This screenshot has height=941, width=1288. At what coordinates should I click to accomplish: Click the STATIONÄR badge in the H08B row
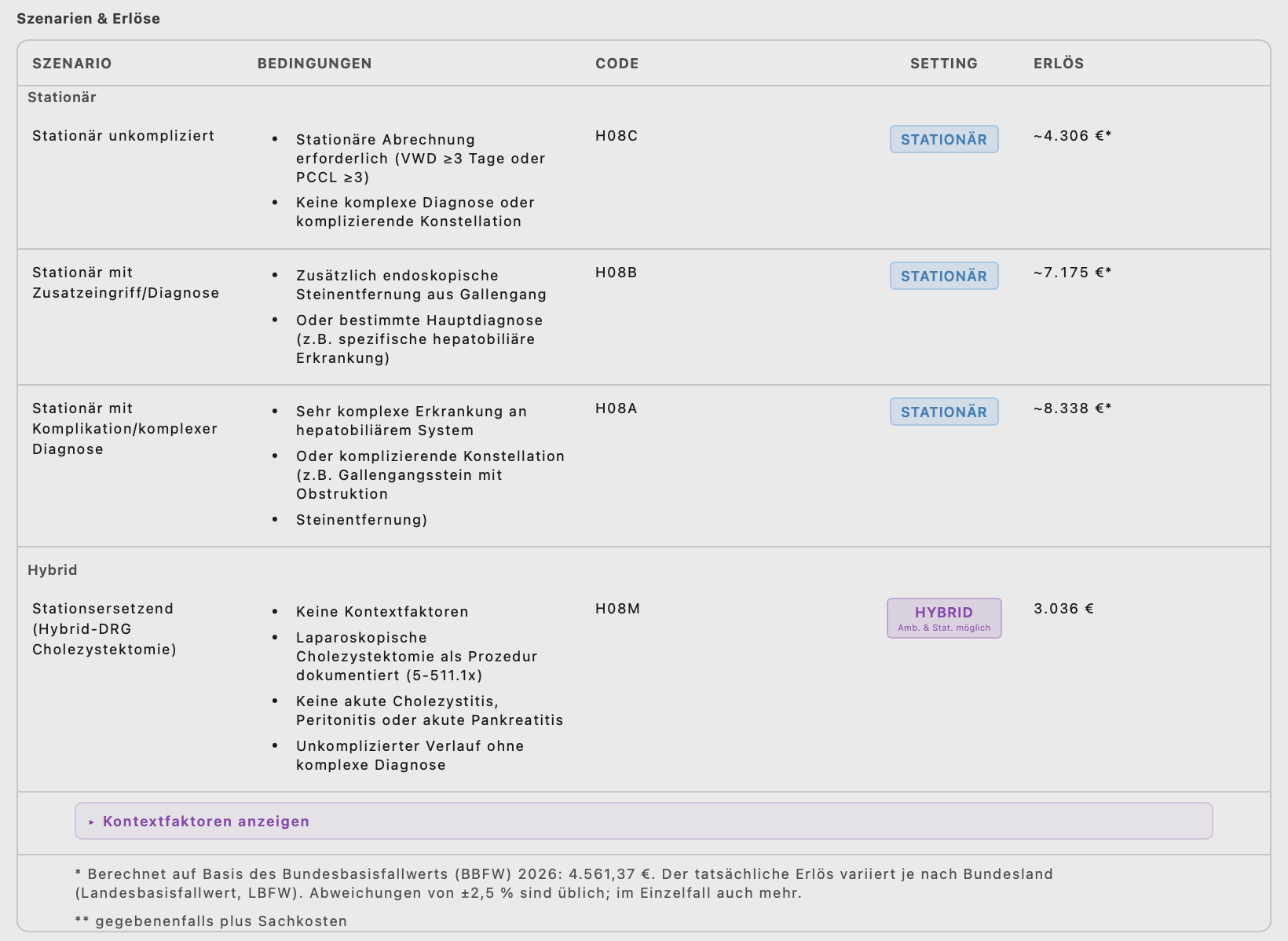pos(943,276)
